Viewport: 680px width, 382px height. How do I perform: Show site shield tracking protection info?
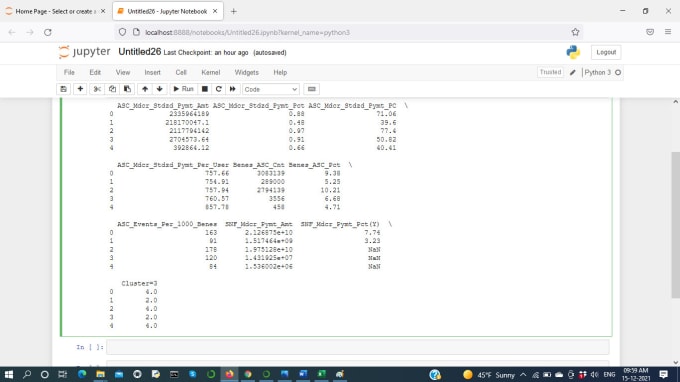[x=122, y=32]
